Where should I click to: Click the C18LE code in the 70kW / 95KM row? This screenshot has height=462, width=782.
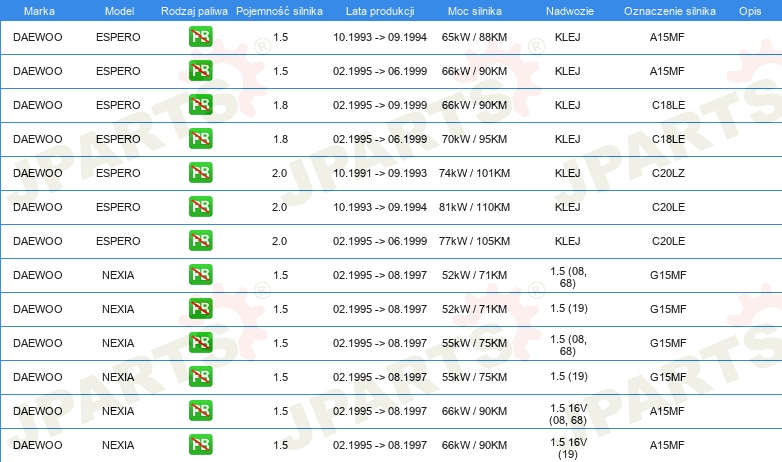pos(668,139)
